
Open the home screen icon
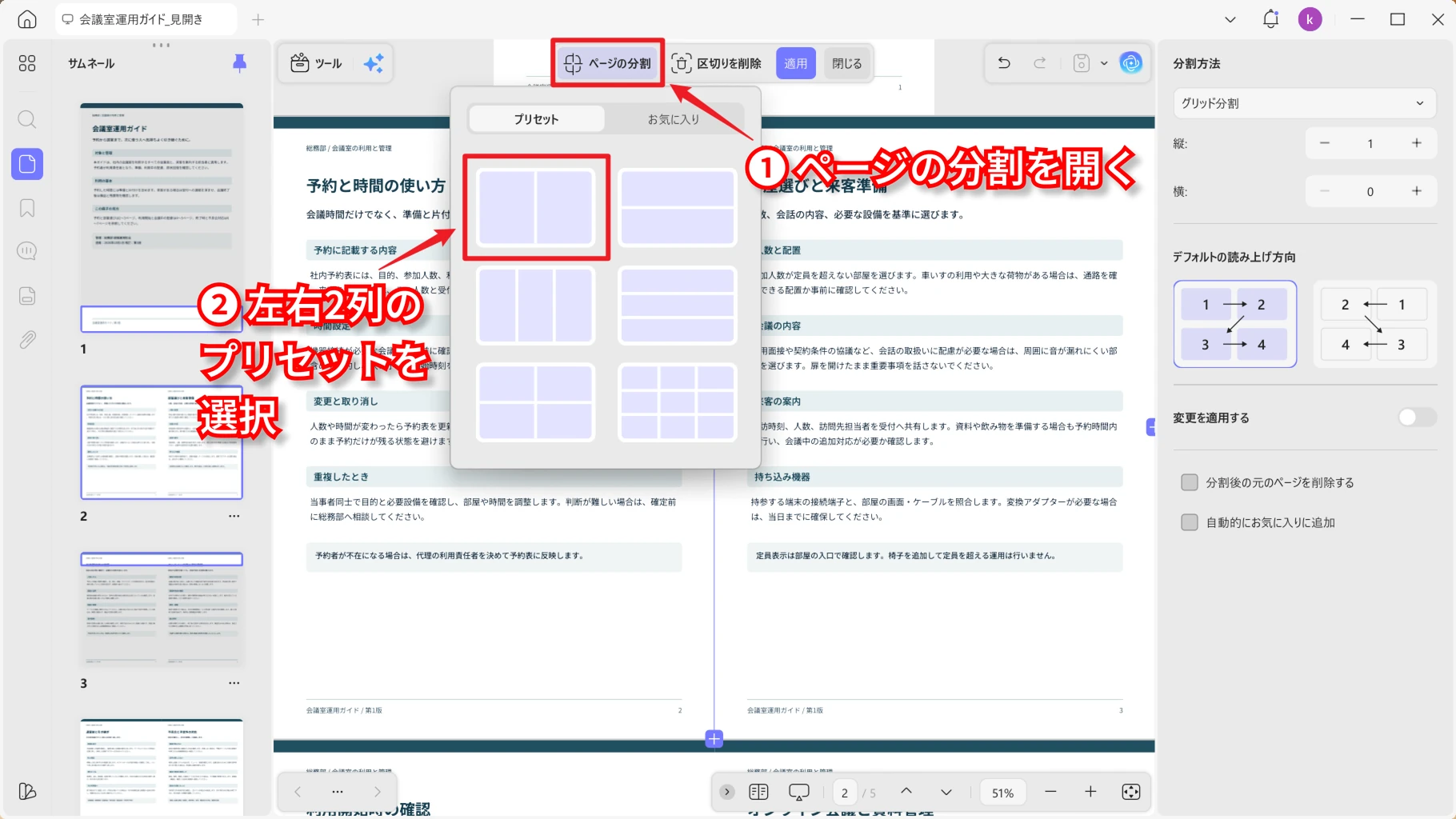(27, 19)
